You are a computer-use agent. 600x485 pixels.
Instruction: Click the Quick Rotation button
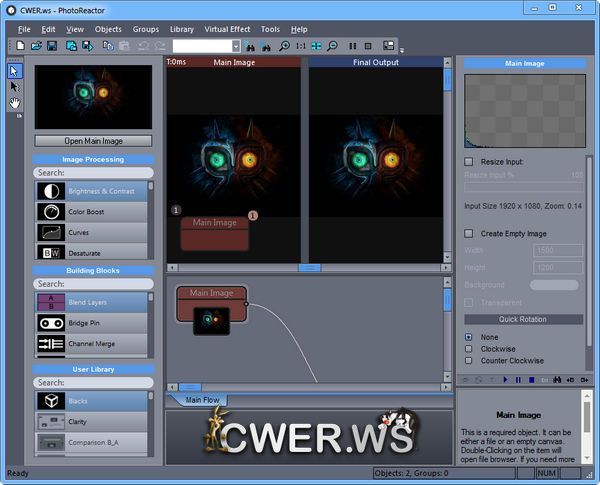click(524, 320)
